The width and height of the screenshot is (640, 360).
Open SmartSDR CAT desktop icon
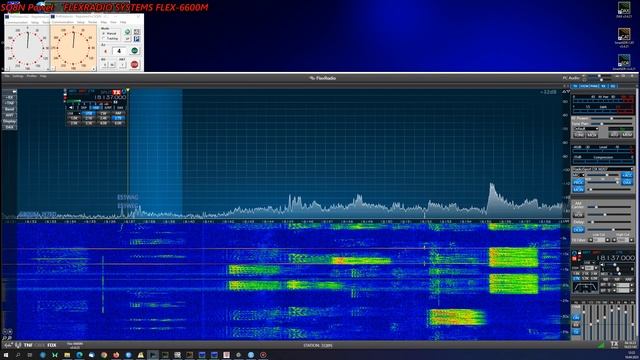click(624, 38)
